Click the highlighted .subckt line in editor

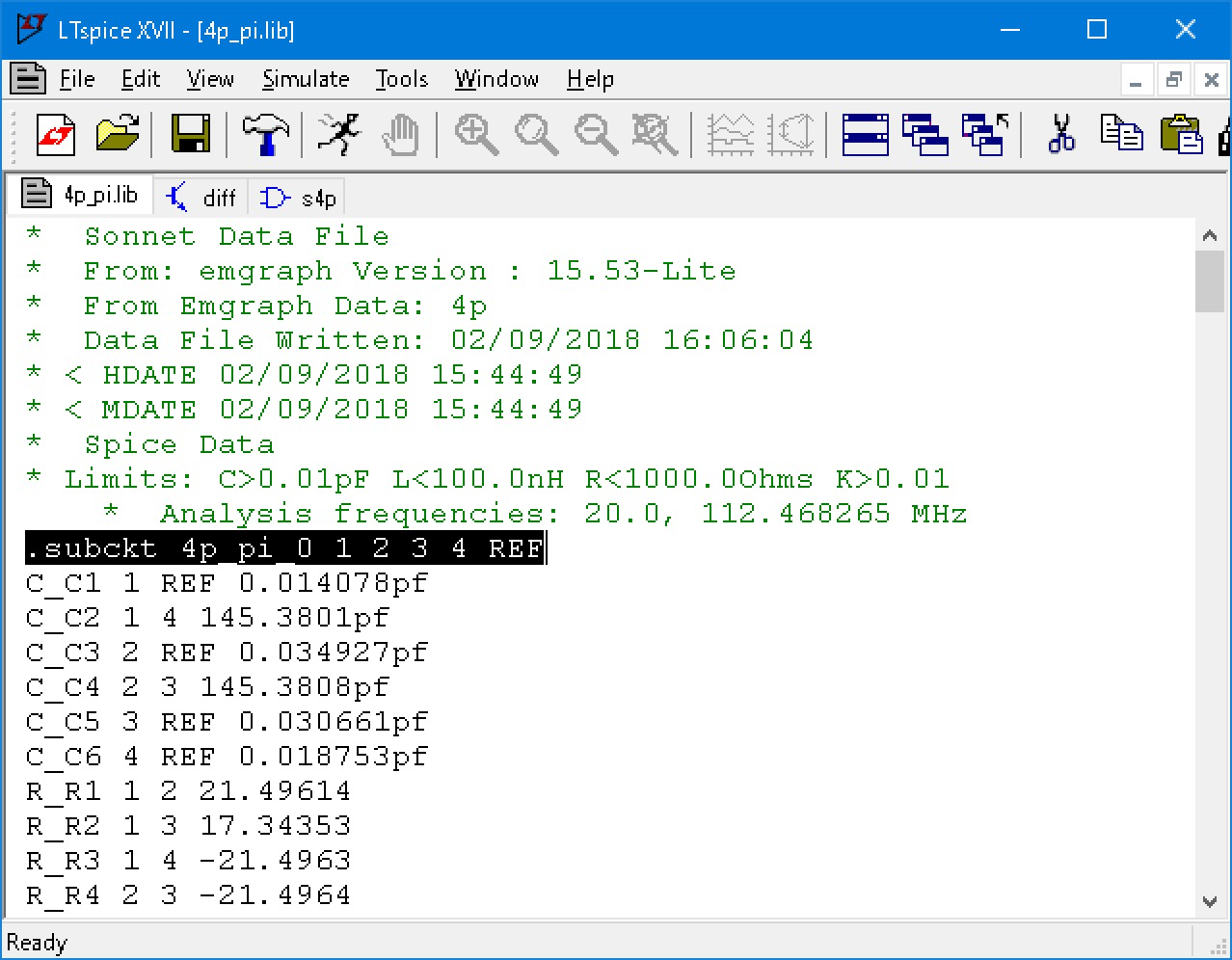(x=285, y=548)
